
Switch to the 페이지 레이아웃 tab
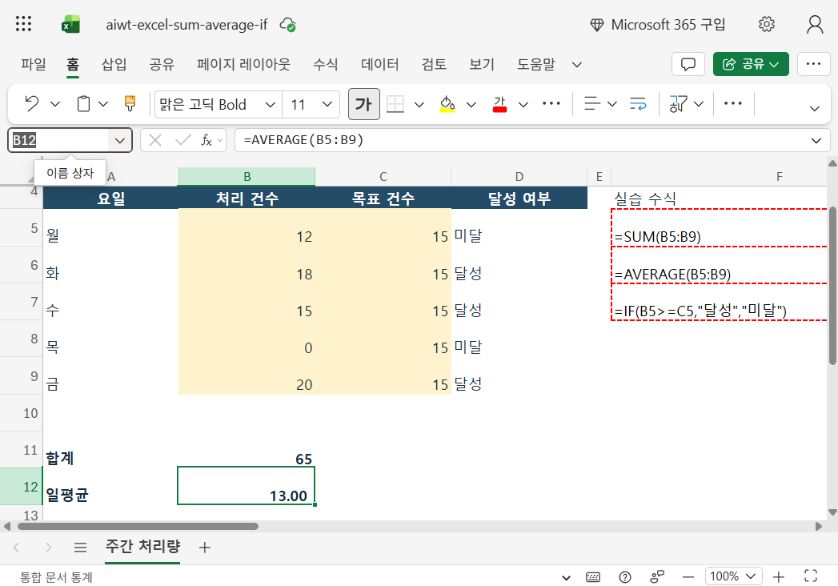pos(243,64)
